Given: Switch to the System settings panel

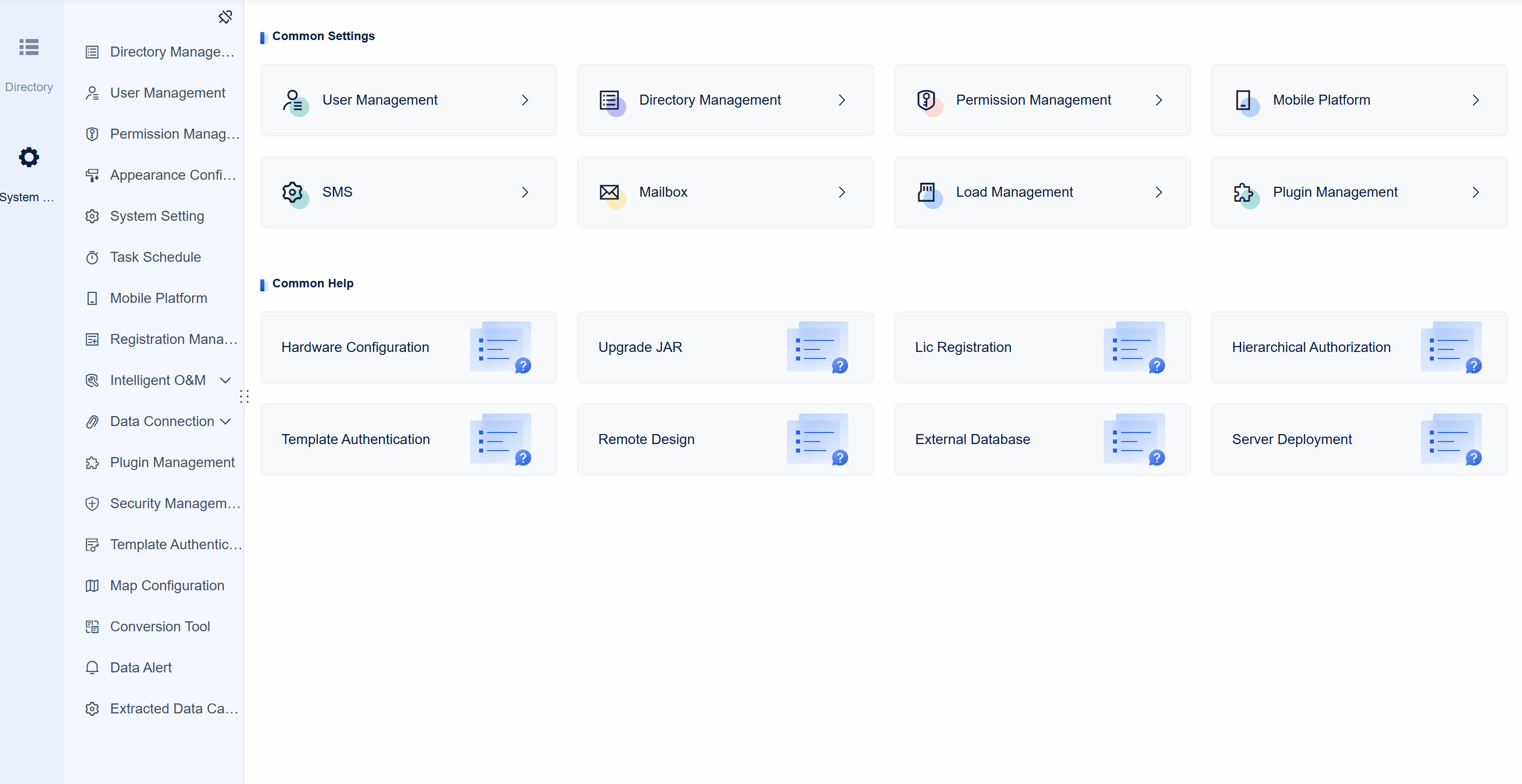Looking at the screenshot, I should 29,171.
